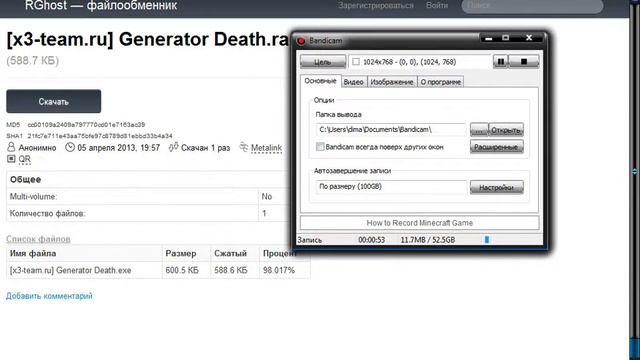Click the 11.7MB / 52.5GB status entry
The height and width of the screenshot is (360, 640).
tap(427, 240)
